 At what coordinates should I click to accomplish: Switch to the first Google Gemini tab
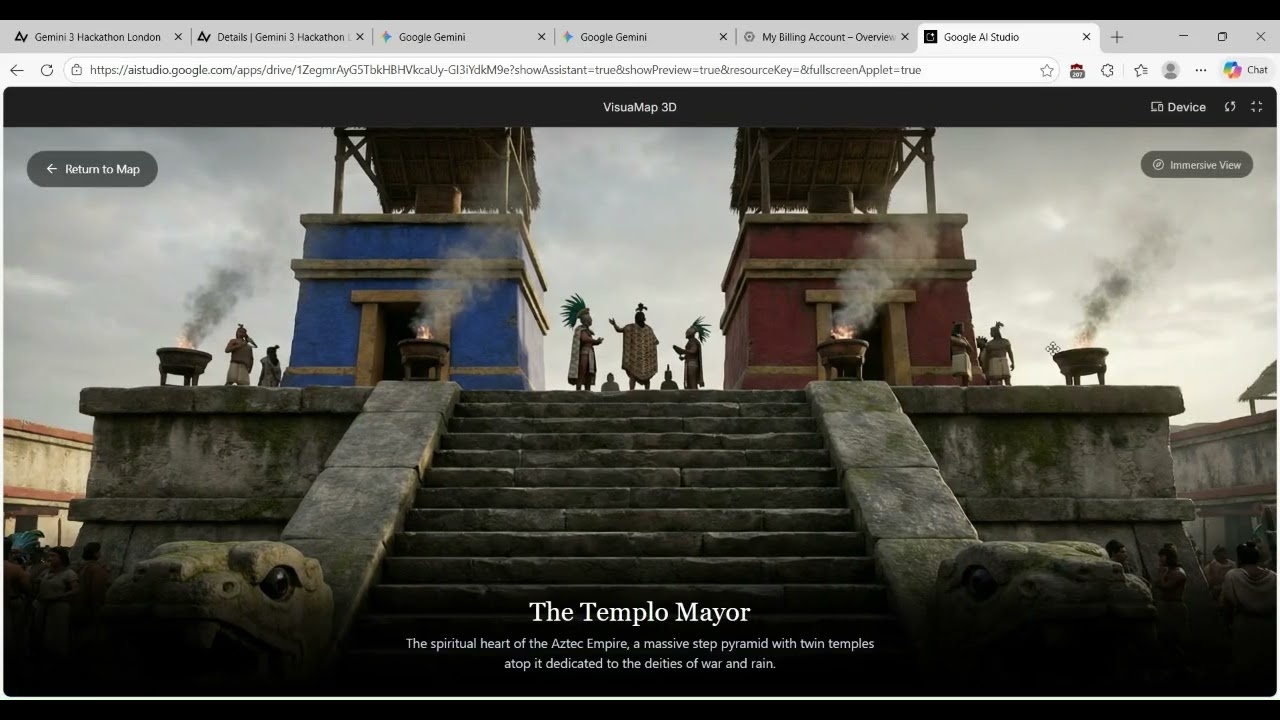point(462,37)
